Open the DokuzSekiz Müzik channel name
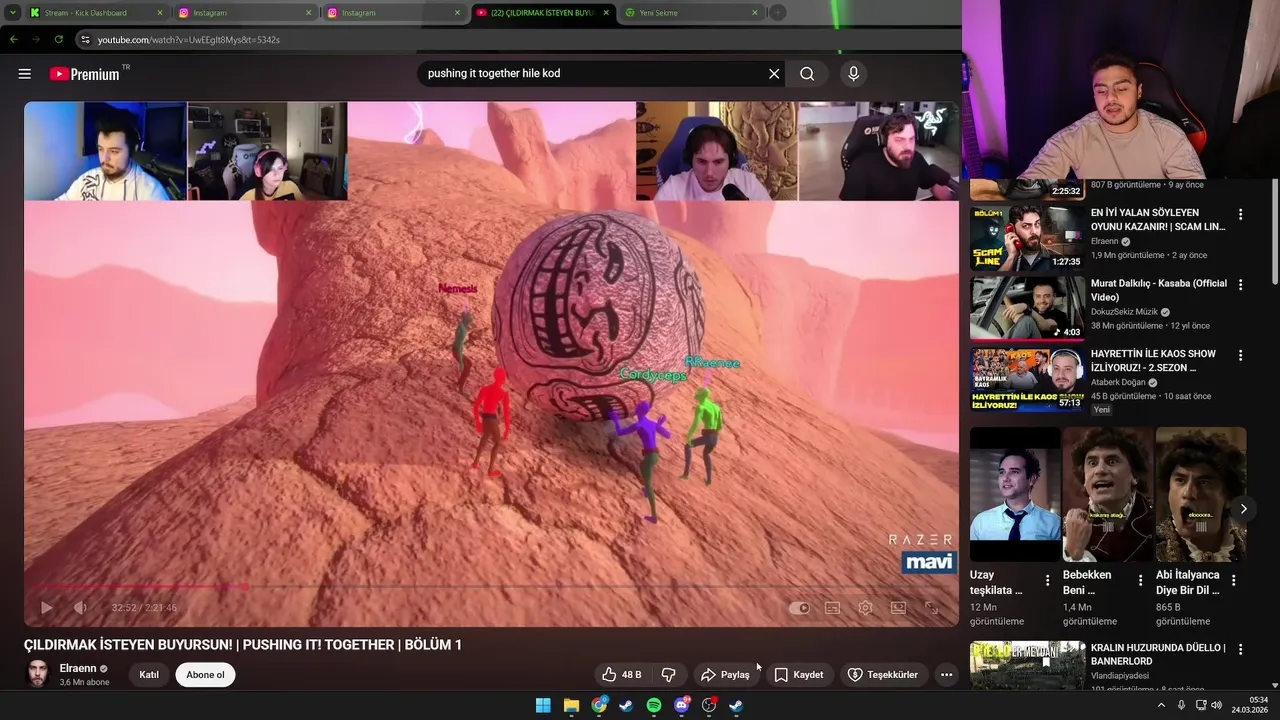Image resolution: width=1280 pixels, height=720 pixels. click(1125, 312)
